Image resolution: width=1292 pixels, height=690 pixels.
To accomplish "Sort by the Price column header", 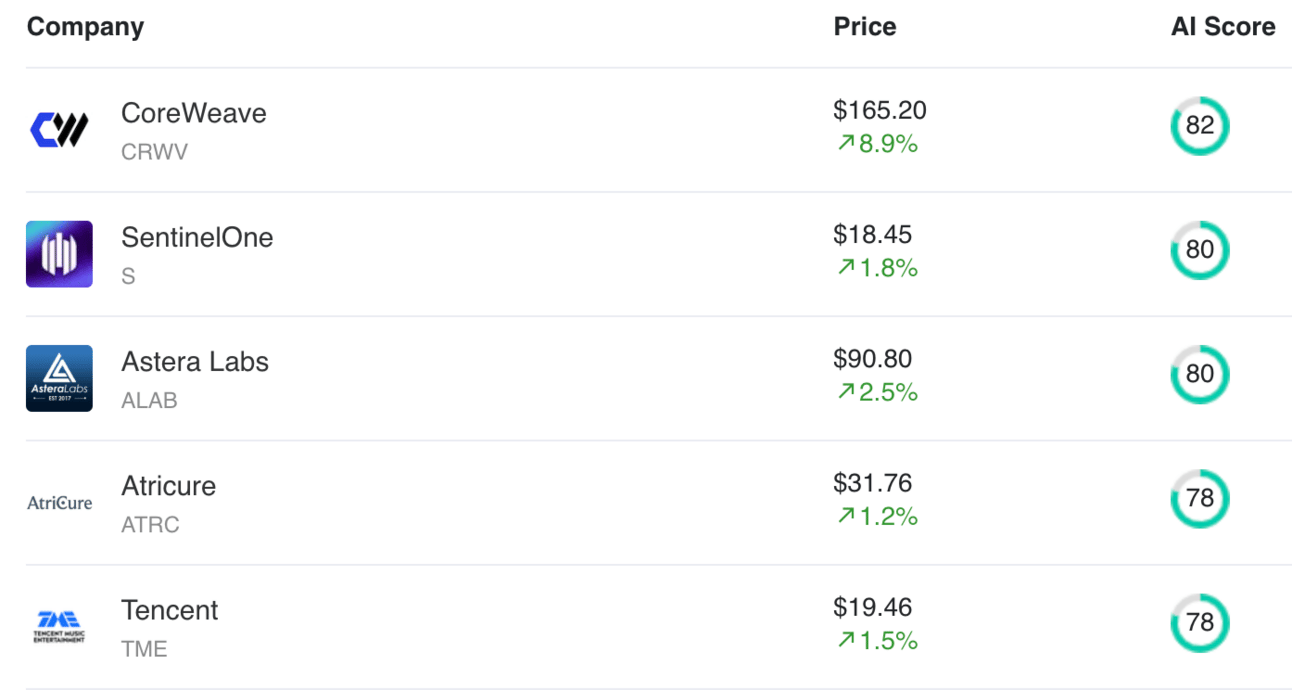I will 864,27.
